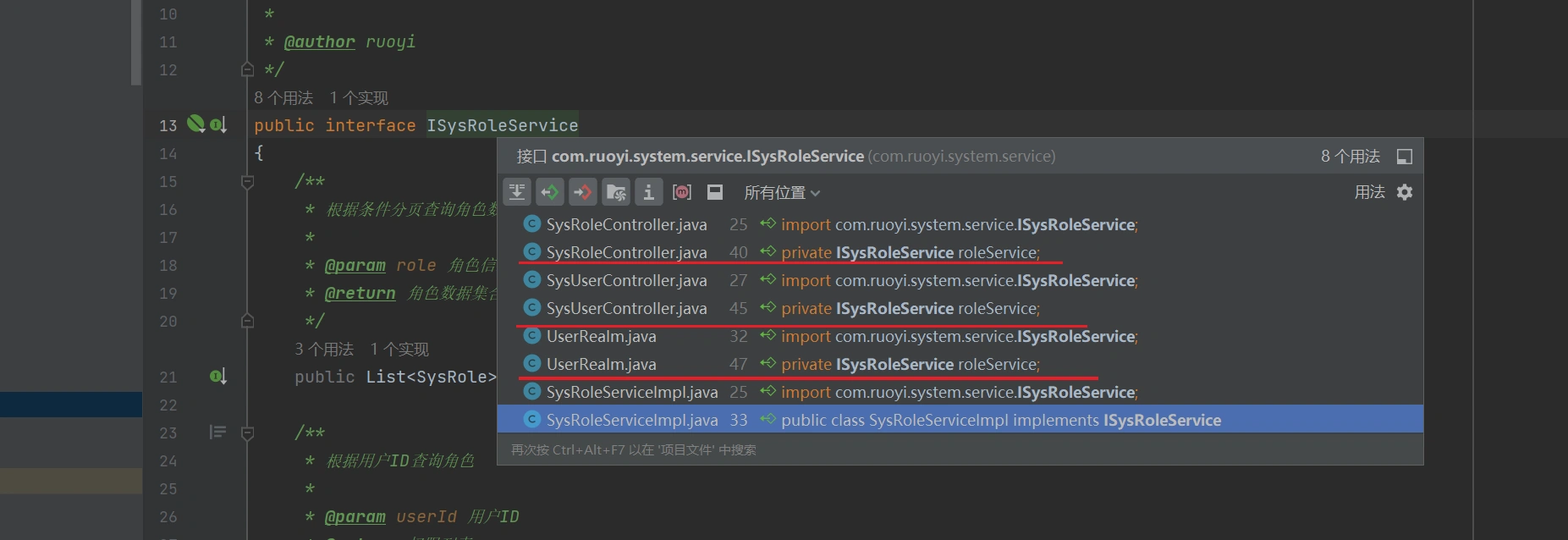The height and width of the screenshot is (540, 1568).
Task: Open usages settings gear icon
Action: [1405, 192]
